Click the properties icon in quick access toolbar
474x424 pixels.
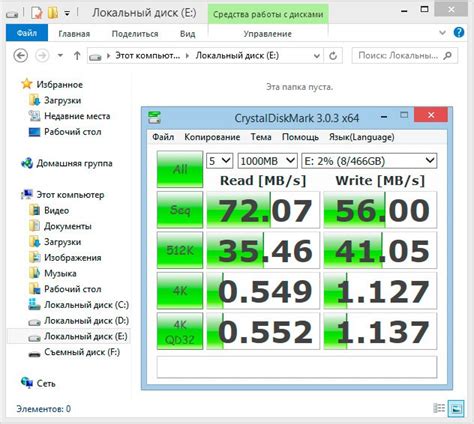(x=36, y=13)
